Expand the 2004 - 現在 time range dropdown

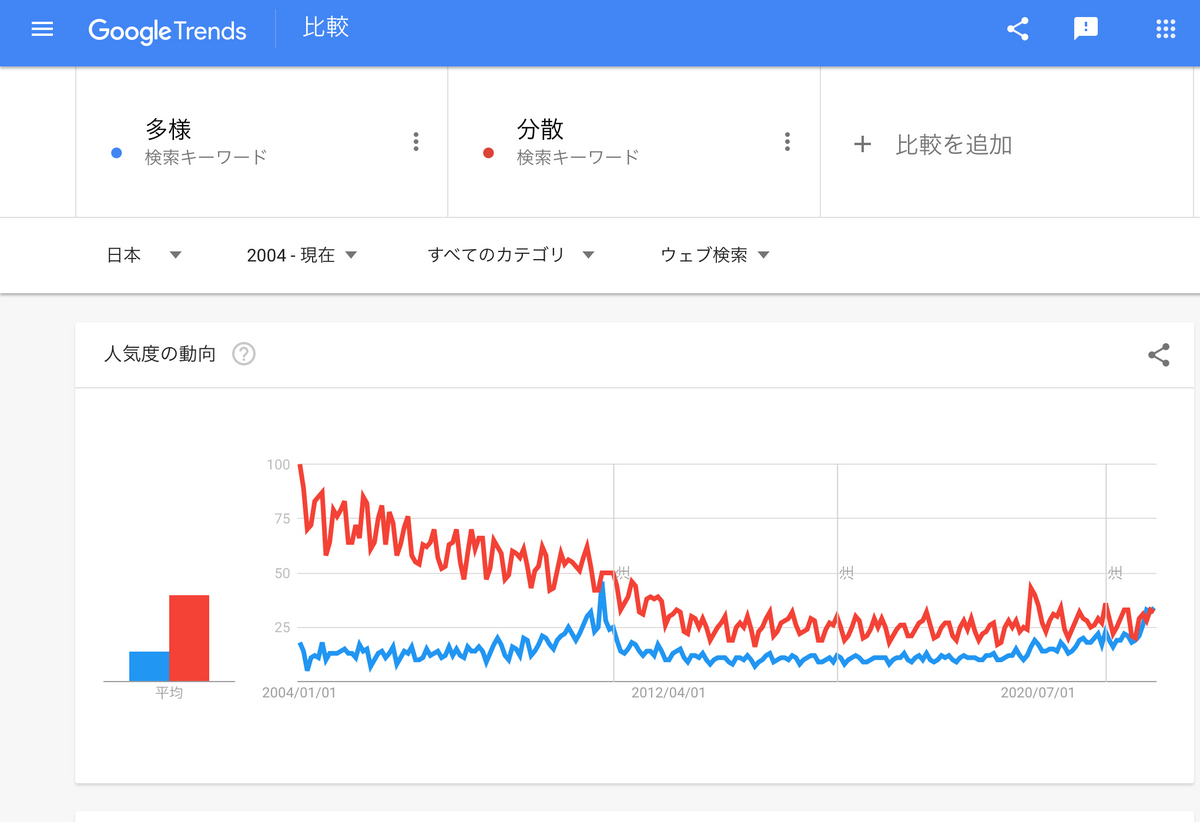pyautogui.click(x=302, y=255)
